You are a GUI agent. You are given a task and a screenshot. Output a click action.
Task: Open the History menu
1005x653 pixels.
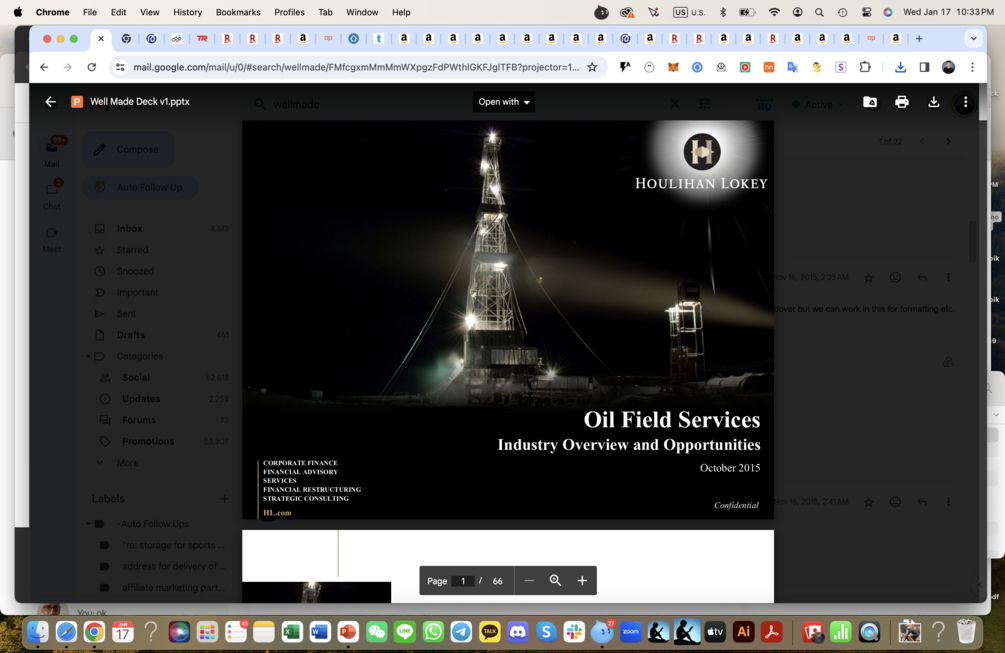pos(187,12)
